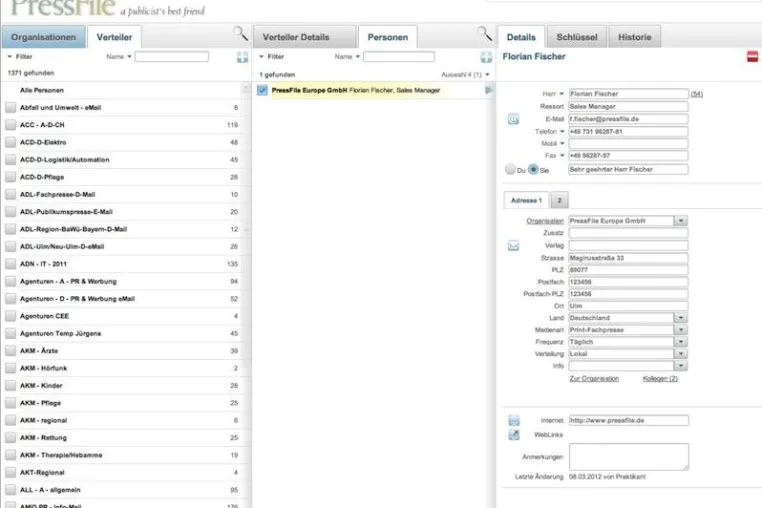The height and width of the screenshot is (508, 762).
Task: Uncheck the PressFile Europe GmbH person checkbox
Action: point(262,90)
